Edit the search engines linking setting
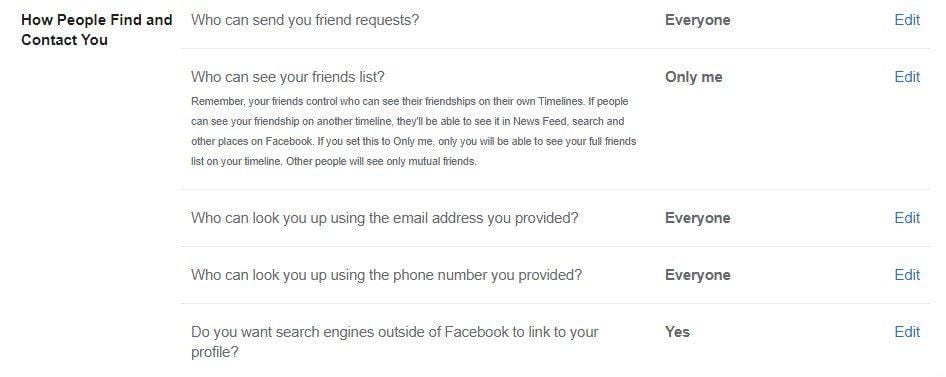The height and width of the screenshot is (377, 946). pyautogui.click(x=907, y=332)
